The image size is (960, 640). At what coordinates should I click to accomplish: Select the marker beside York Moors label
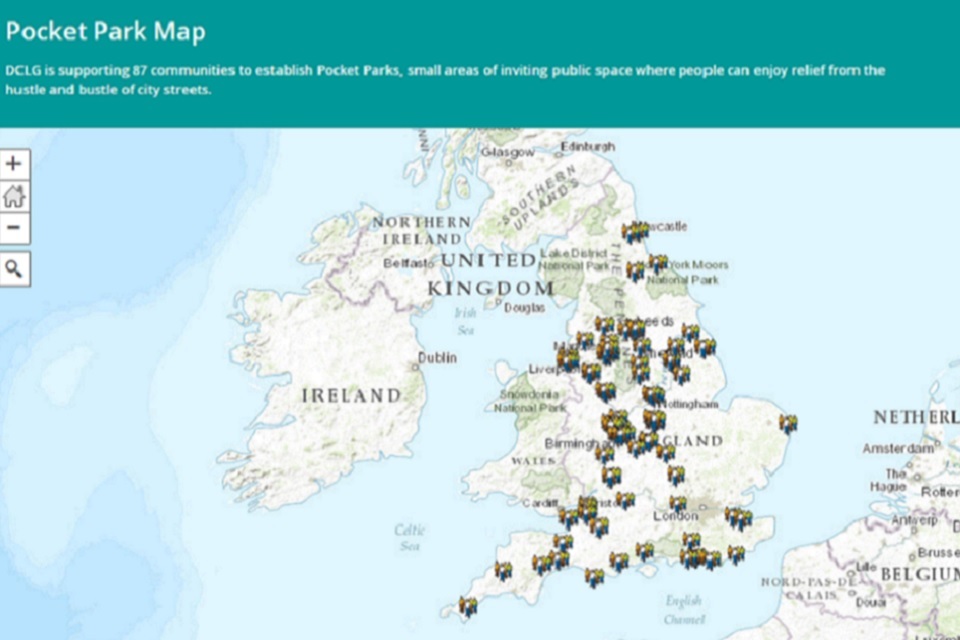657,264
